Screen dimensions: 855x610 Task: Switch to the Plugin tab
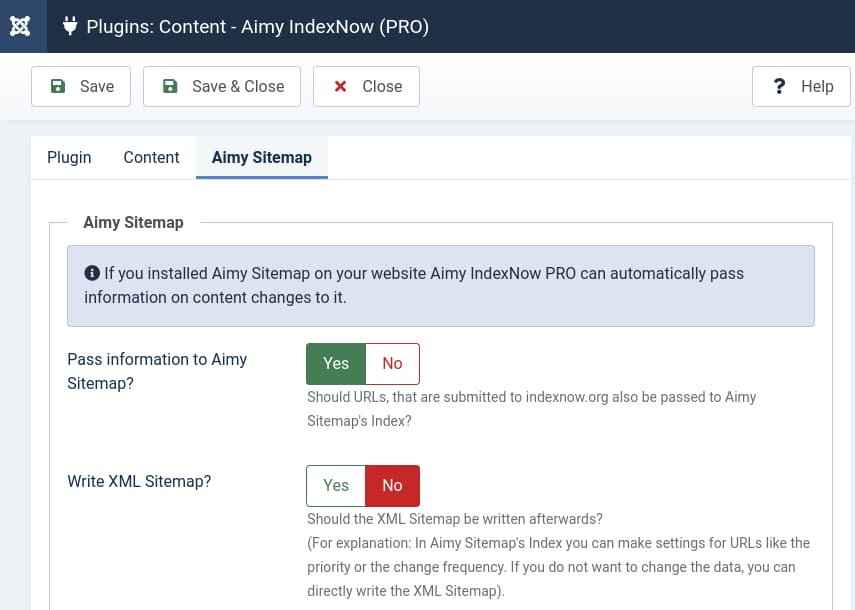click(69, 157)
